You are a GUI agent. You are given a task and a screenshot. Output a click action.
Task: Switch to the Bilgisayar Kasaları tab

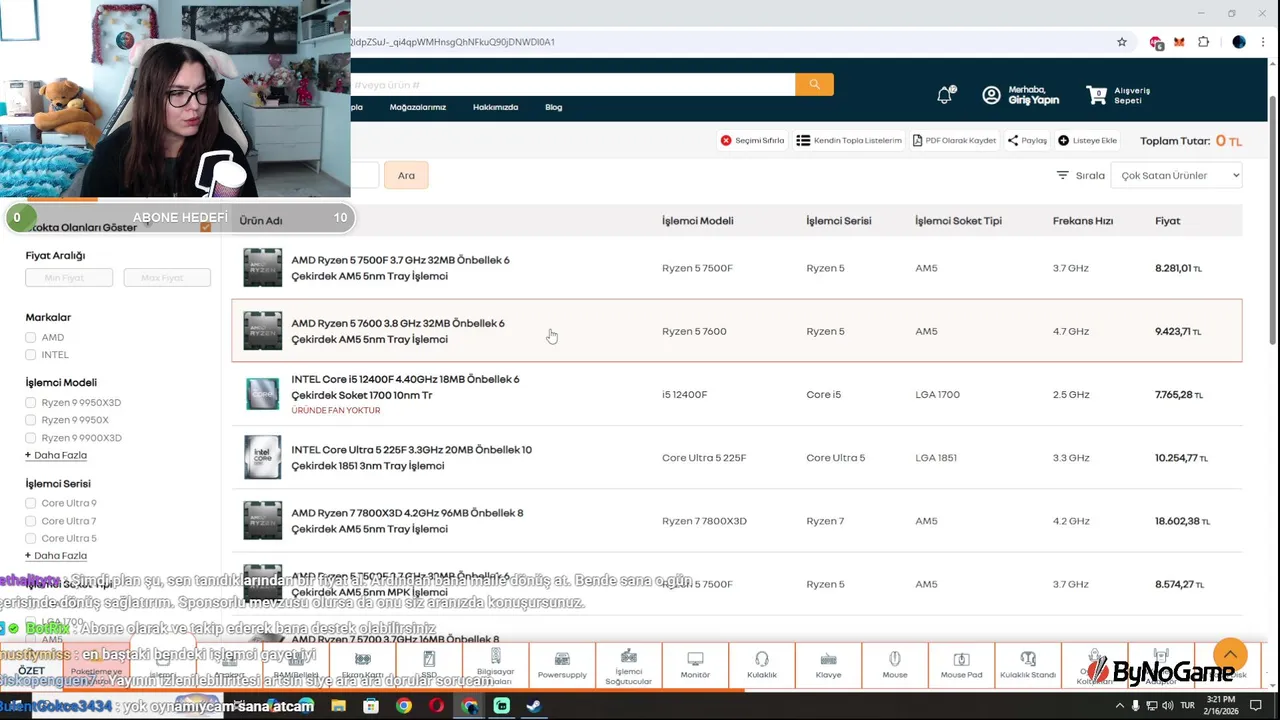pyautogui.click(x=495, y=665)
